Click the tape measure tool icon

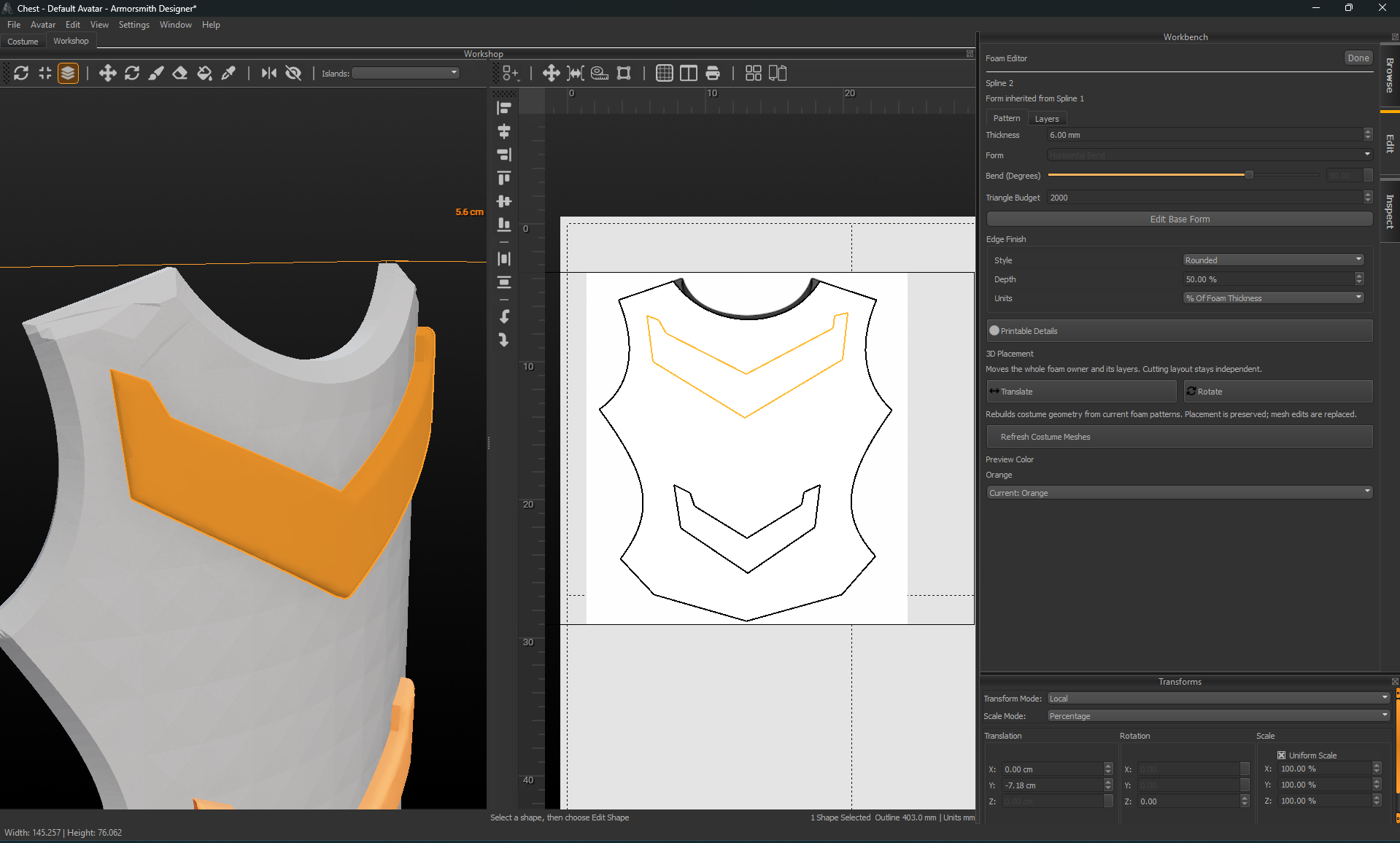point(600,73)
